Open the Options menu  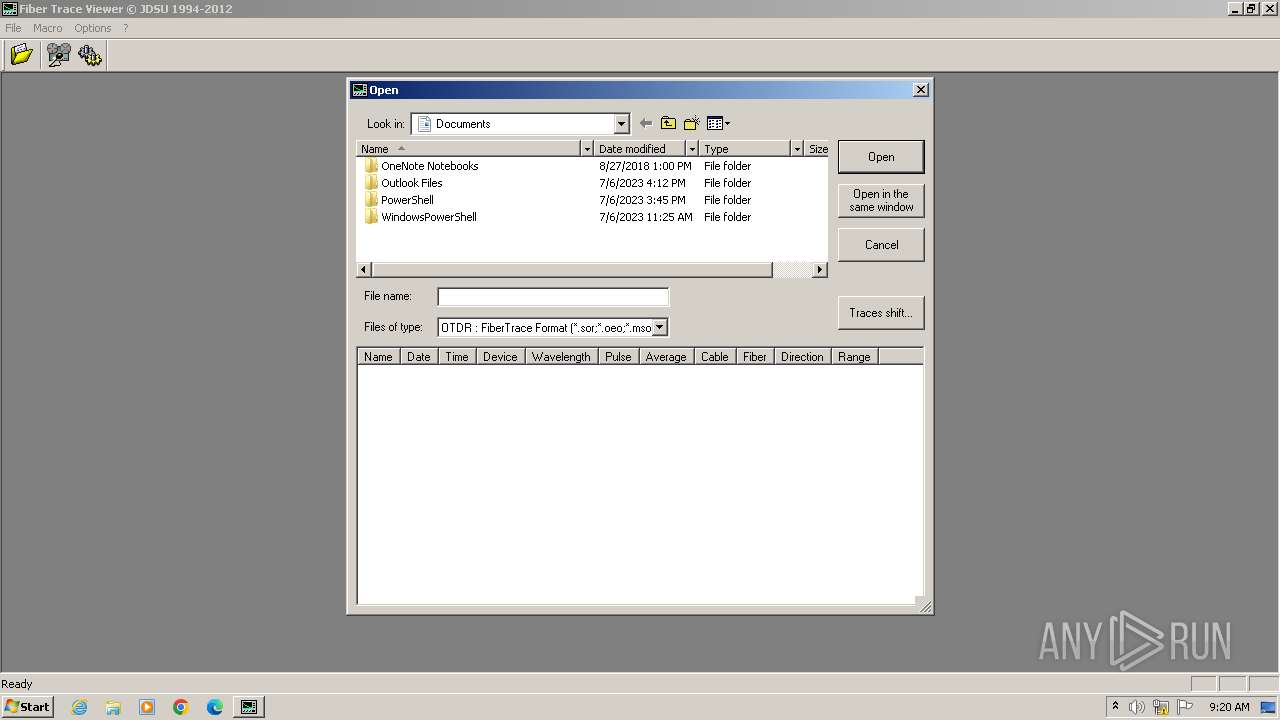click(92, 28)
